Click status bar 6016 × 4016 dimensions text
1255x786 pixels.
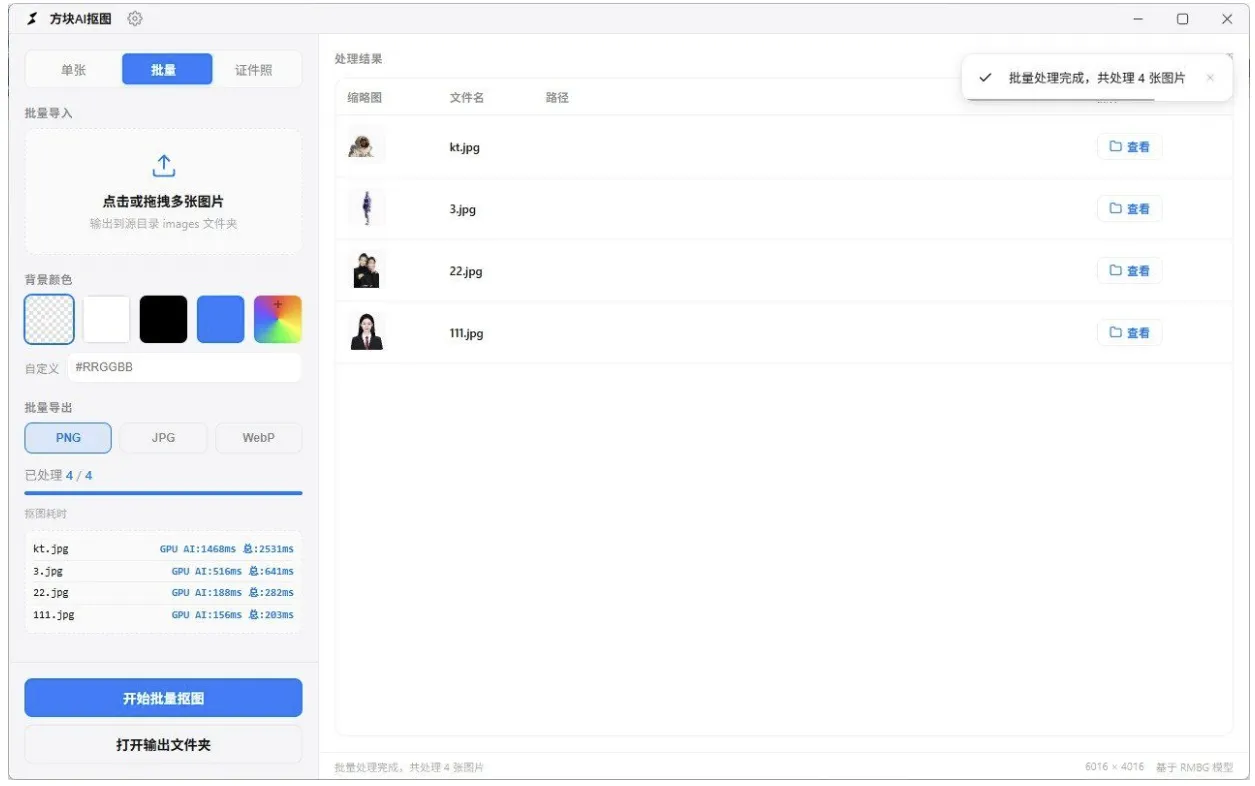pos(1114,767)
